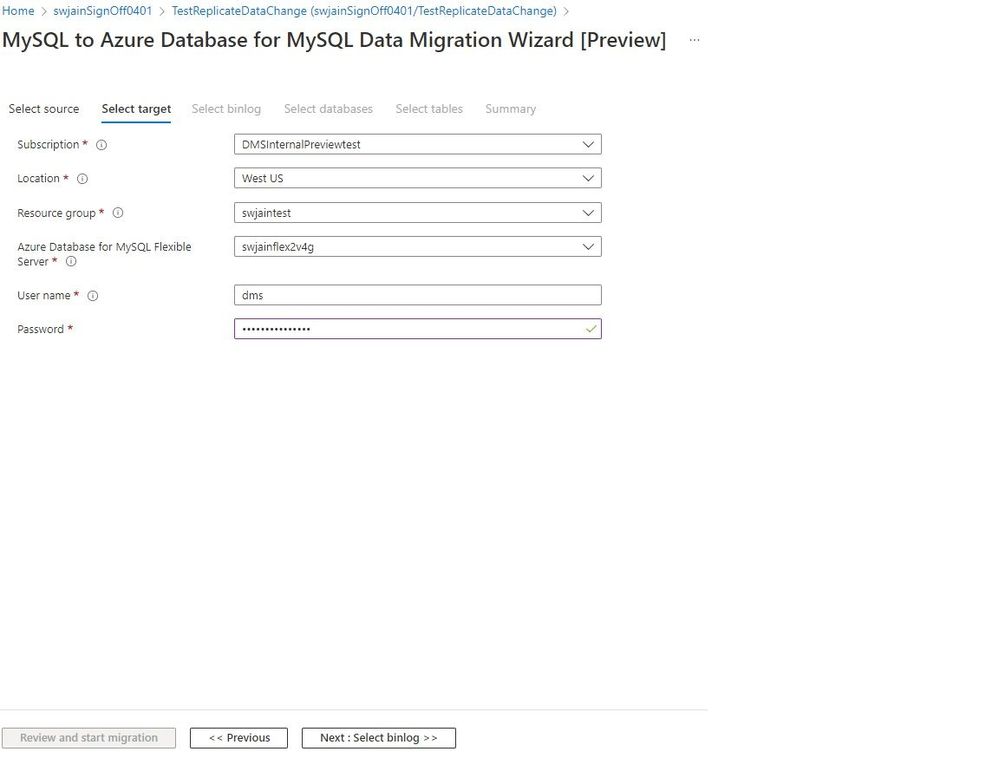Switch to the Select source tab

click(44, 109)
